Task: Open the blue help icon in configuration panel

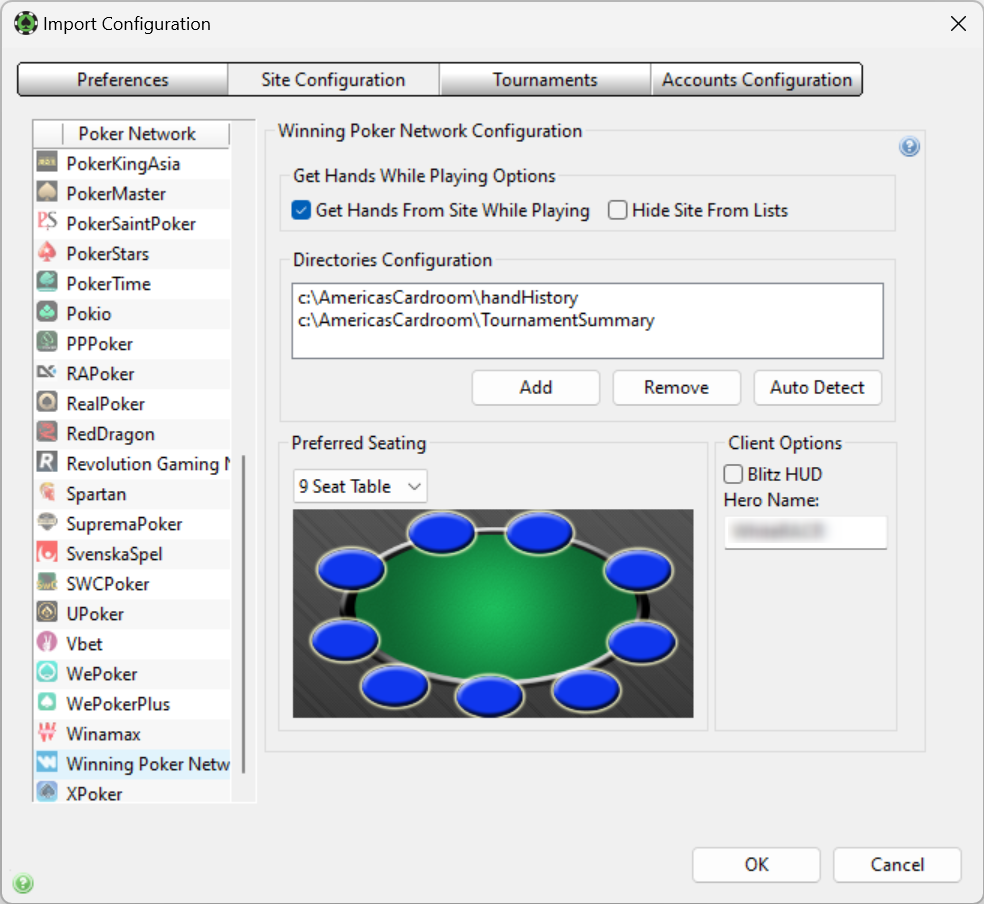Action: pos(909,147)
